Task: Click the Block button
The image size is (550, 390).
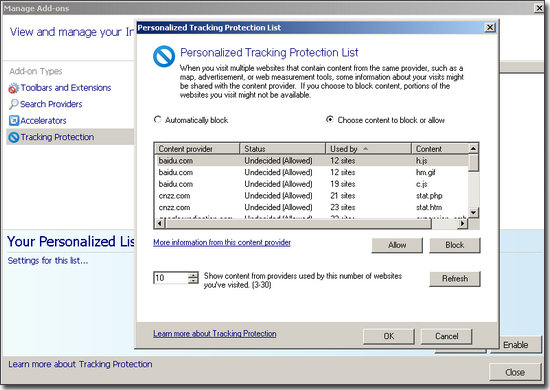Action: point(455,245)
